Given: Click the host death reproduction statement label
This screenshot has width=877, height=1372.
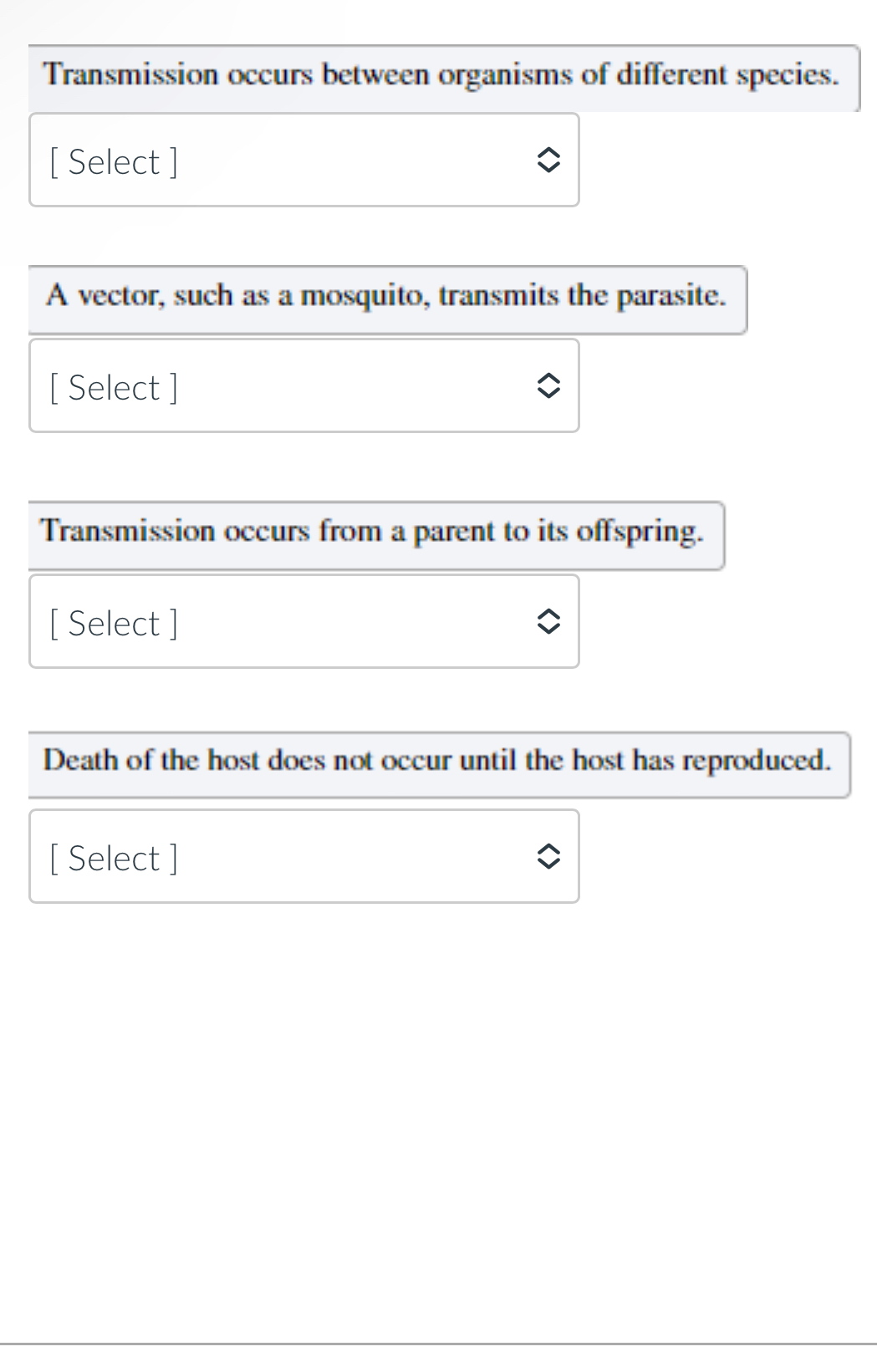Looking at the screenshot, I should [x=437, y=760].
